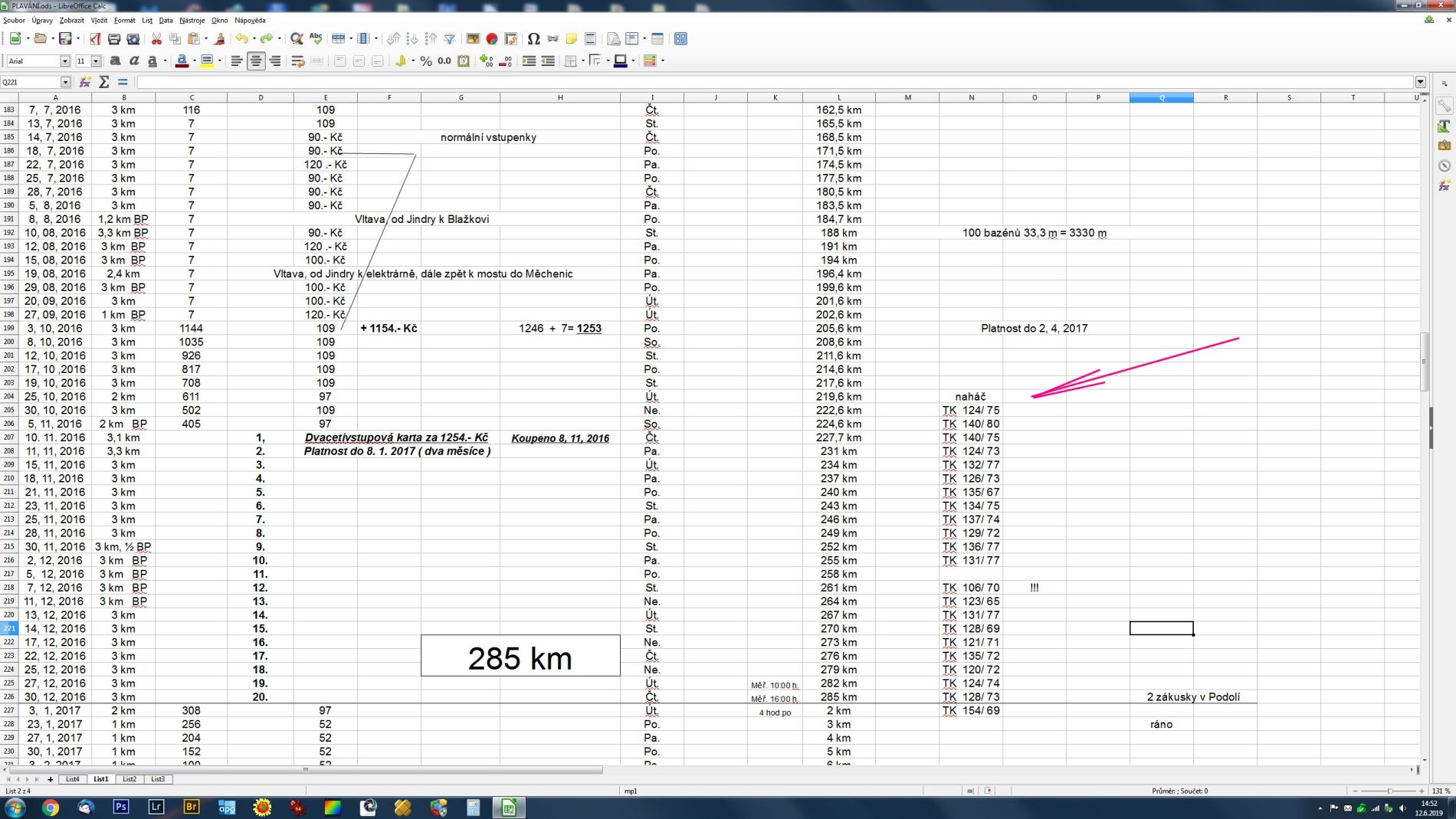Screen dimensions: 1456x819
Task: Click the add new sheet plus button
Action: pyautogui.click(x=51, y=779)
